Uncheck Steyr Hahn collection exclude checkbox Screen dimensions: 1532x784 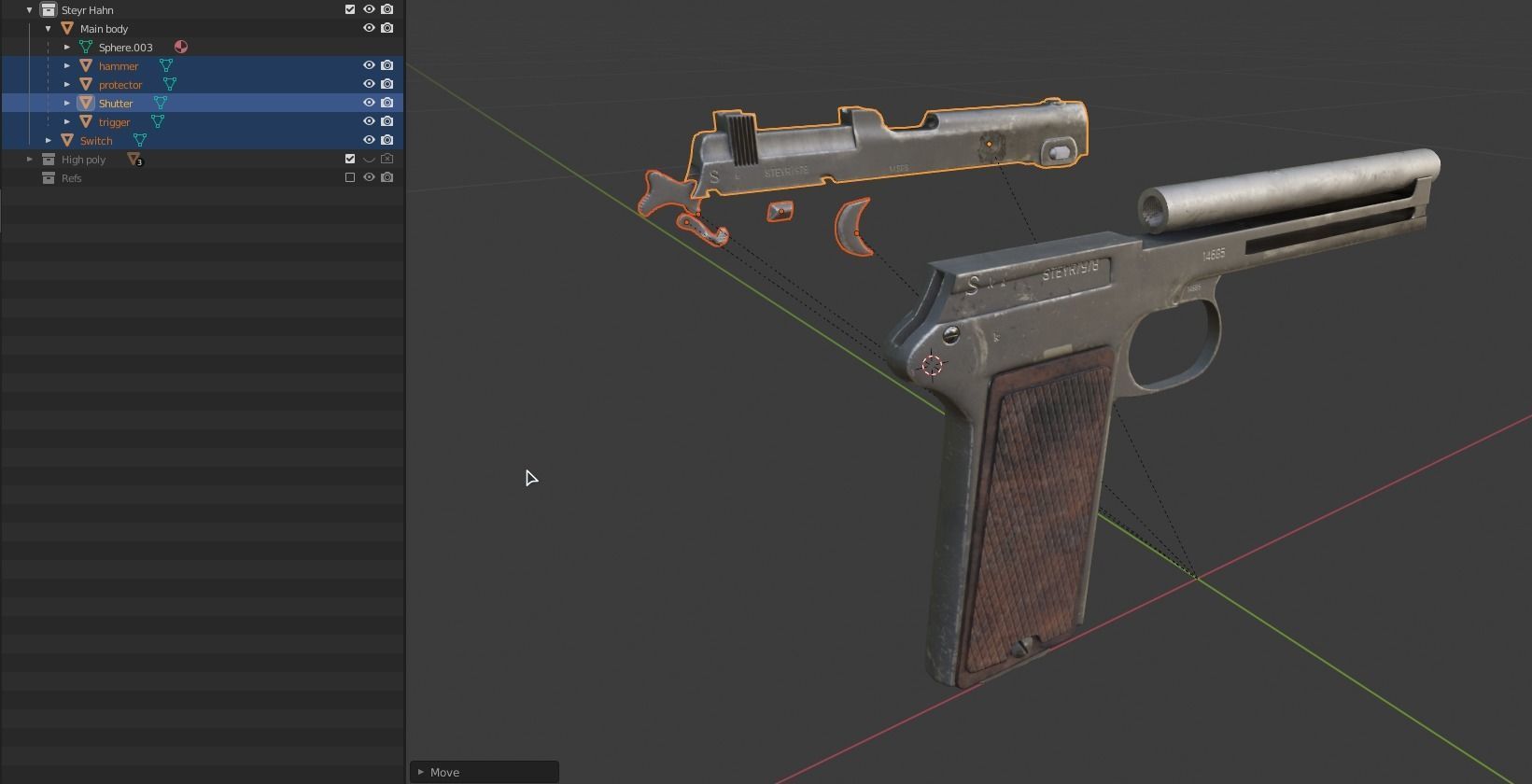coord(350,9)
